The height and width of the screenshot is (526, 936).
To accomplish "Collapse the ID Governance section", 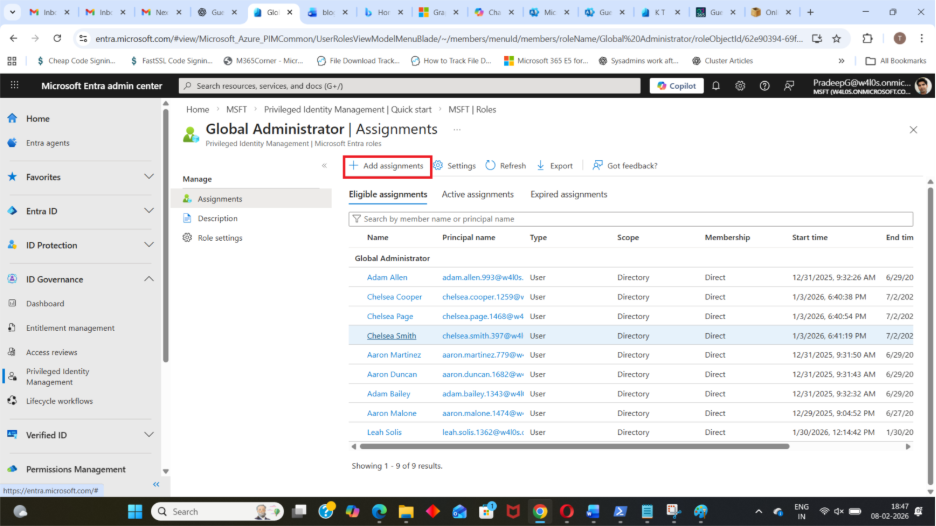I will click(149, 279).
